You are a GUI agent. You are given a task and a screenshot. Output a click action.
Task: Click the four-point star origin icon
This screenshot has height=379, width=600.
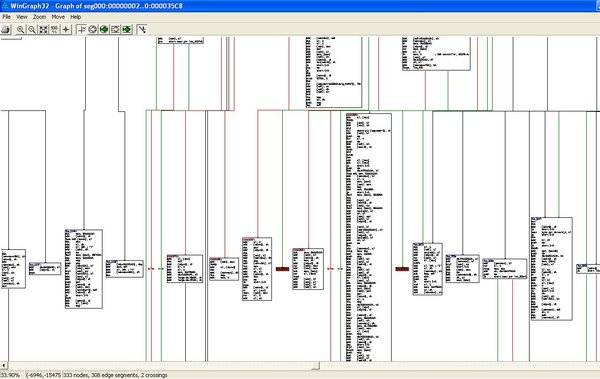click(x=66, y=29)
